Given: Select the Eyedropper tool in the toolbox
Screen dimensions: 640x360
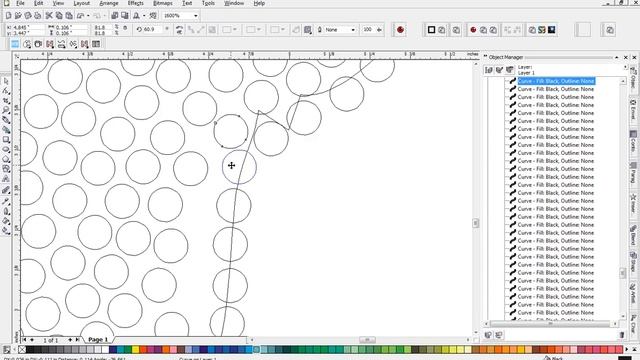Looking at the screenshot, I should pyautogui.click(x=6, y=202).
